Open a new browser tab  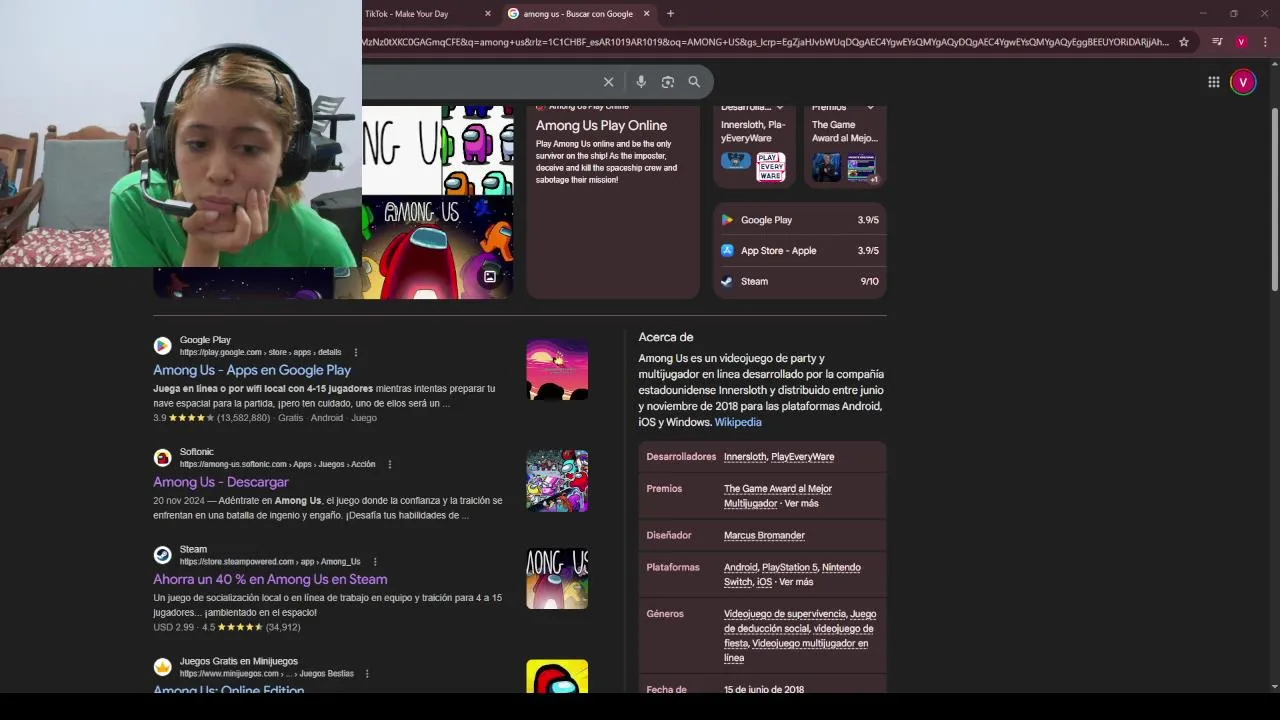670,14
